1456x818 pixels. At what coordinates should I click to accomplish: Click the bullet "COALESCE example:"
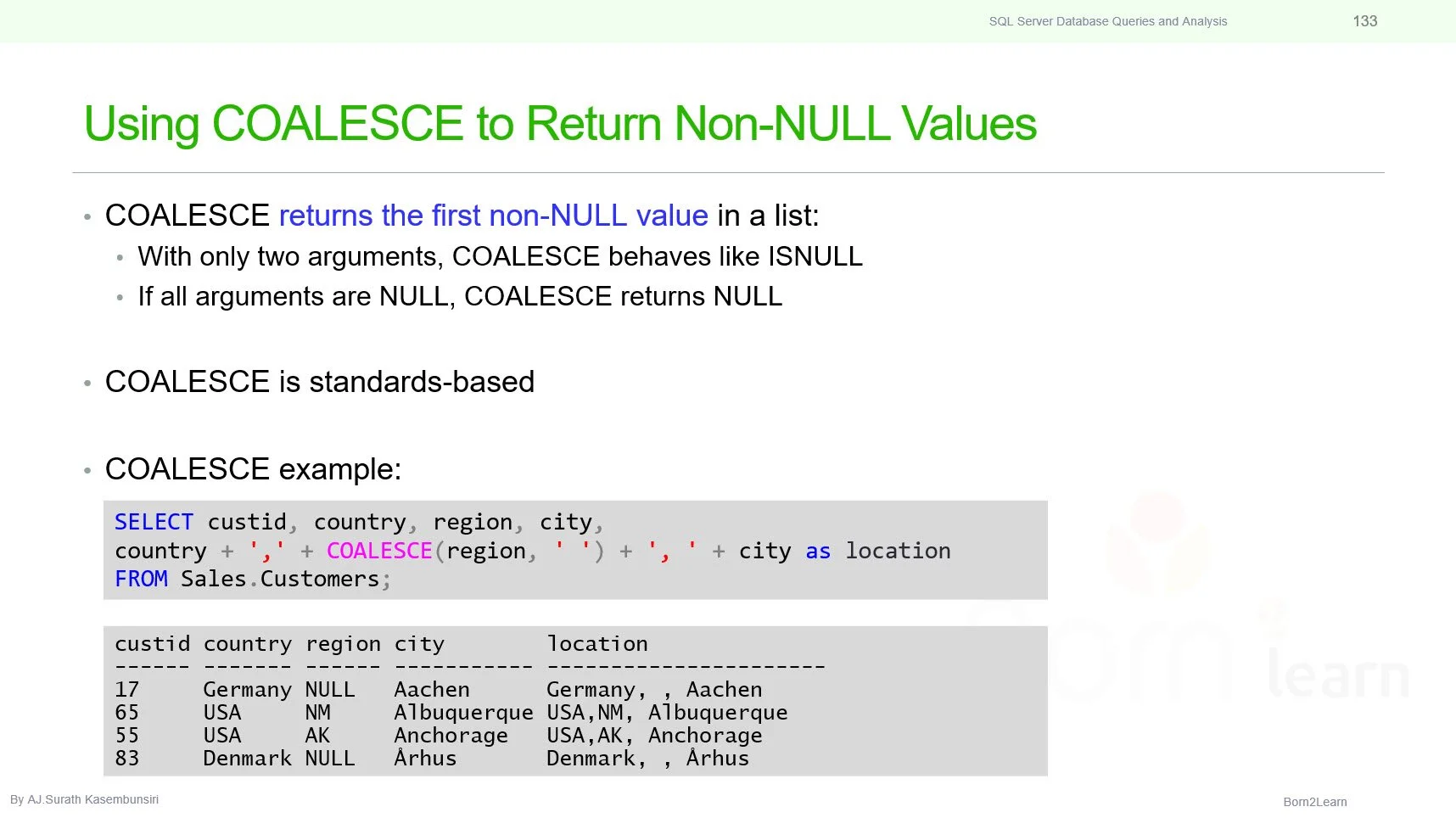pyautogui.click(x=253, y=468)
